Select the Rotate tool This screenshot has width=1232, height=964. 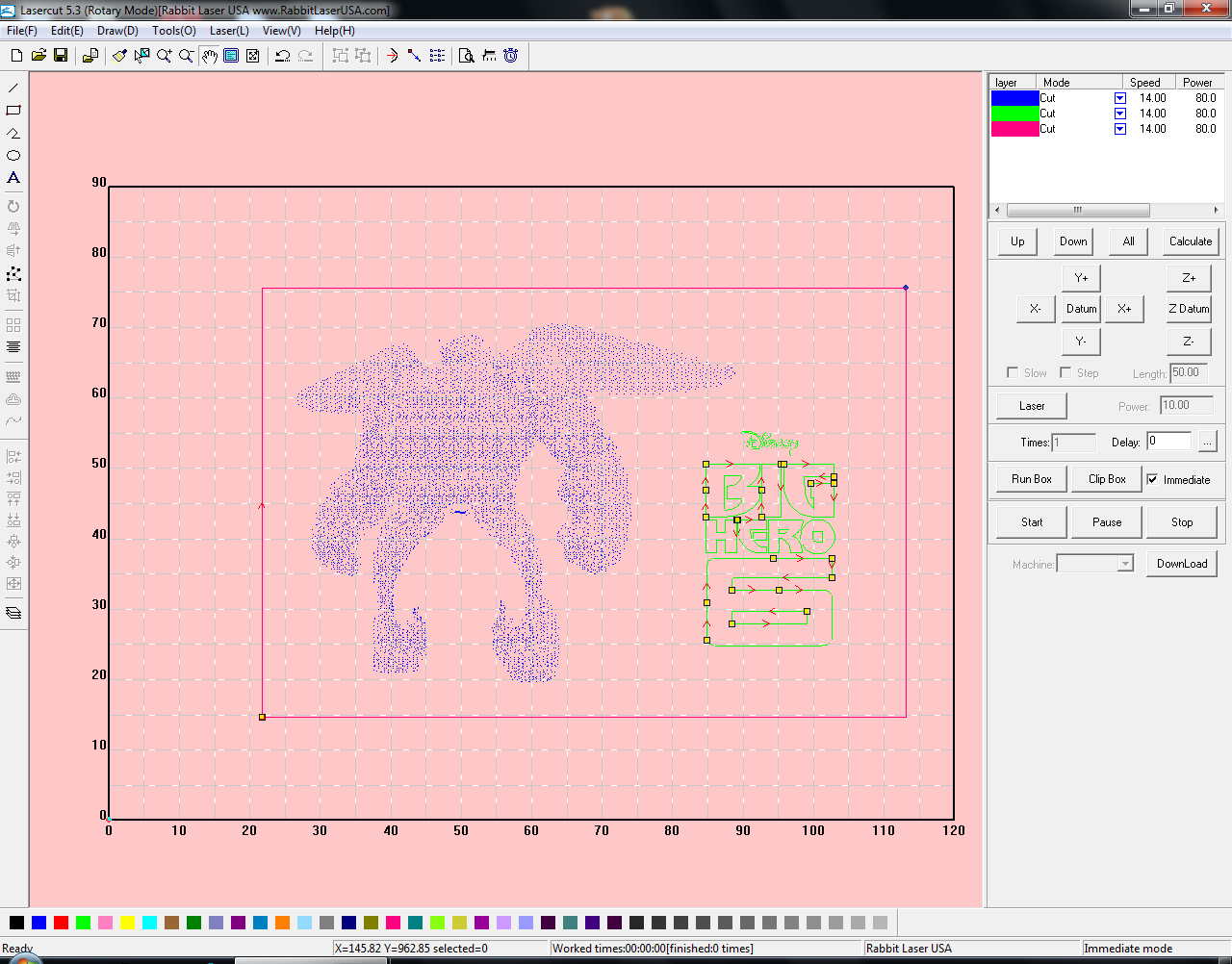point(13,206)
